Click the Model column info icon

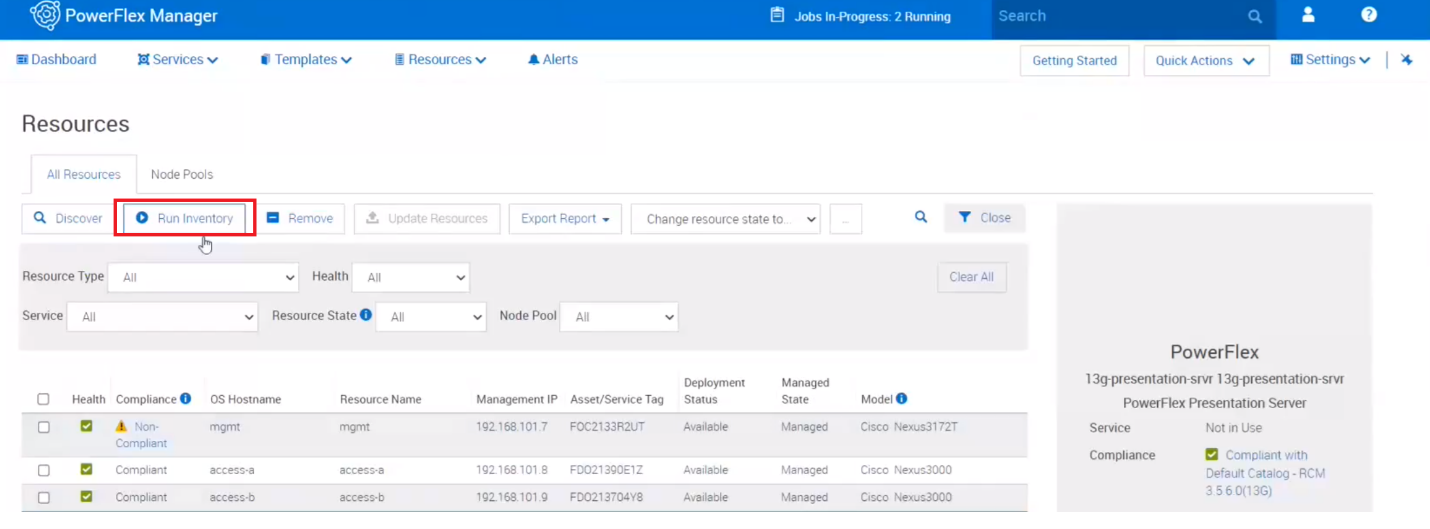click(901, 399)
